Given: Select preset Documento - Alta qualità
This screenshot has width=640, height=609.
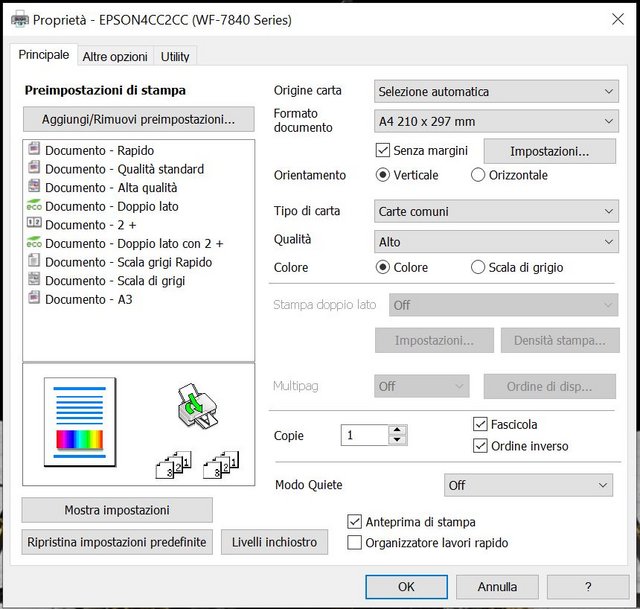Looking at the screenshot, I should click(111, 188).
